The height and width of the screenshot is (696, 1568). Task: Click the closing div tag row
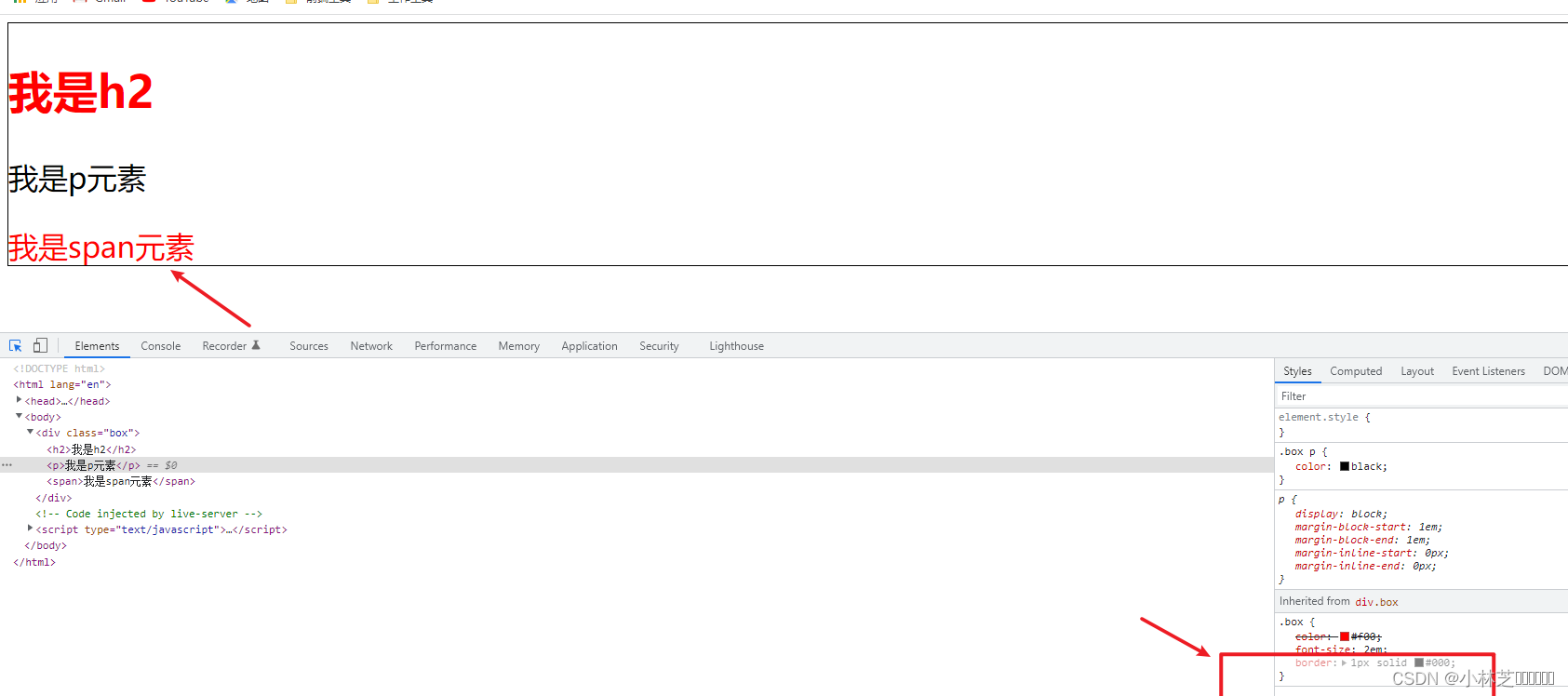(x=54, y=498)
